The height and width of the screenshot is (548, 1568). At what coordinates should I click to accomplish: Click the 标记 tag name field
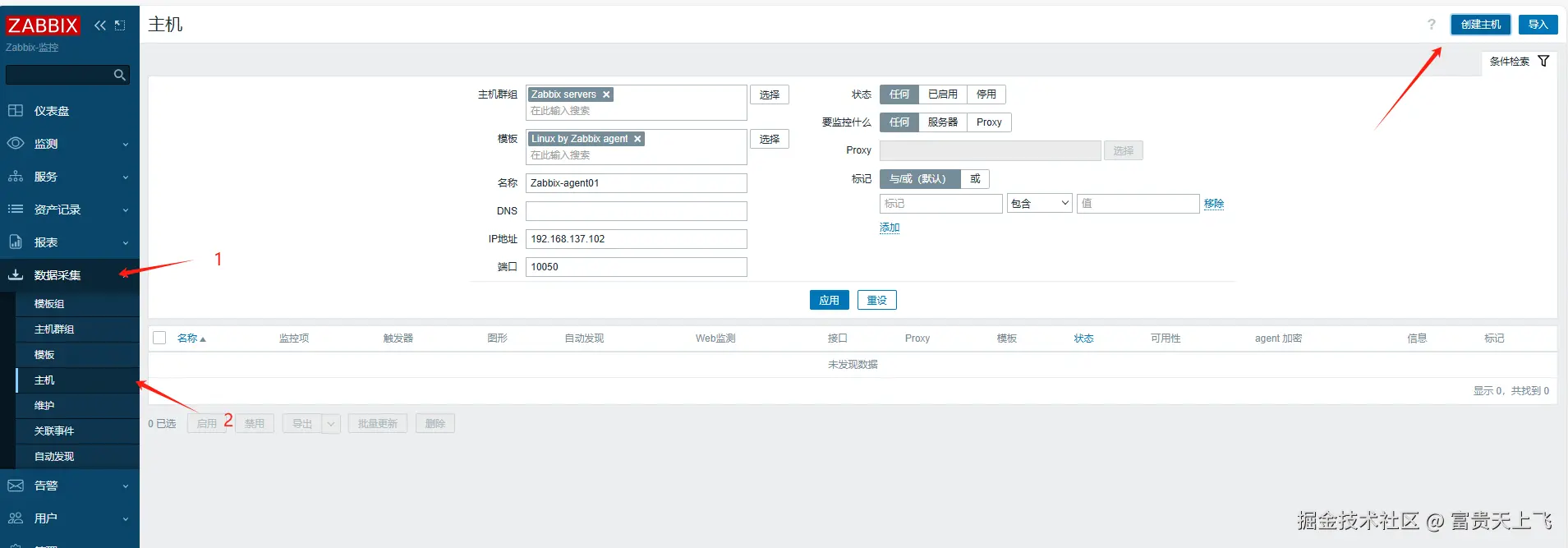pos(941,204)
